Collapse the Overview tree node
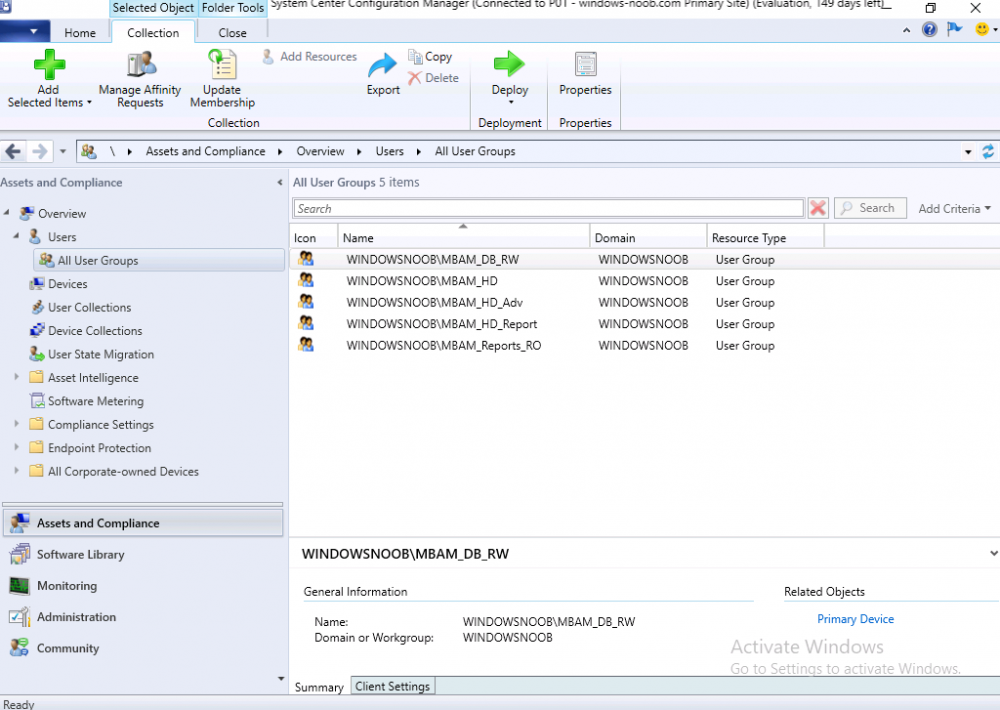This screenshot has height=710, width=1000. pos(7,212)
